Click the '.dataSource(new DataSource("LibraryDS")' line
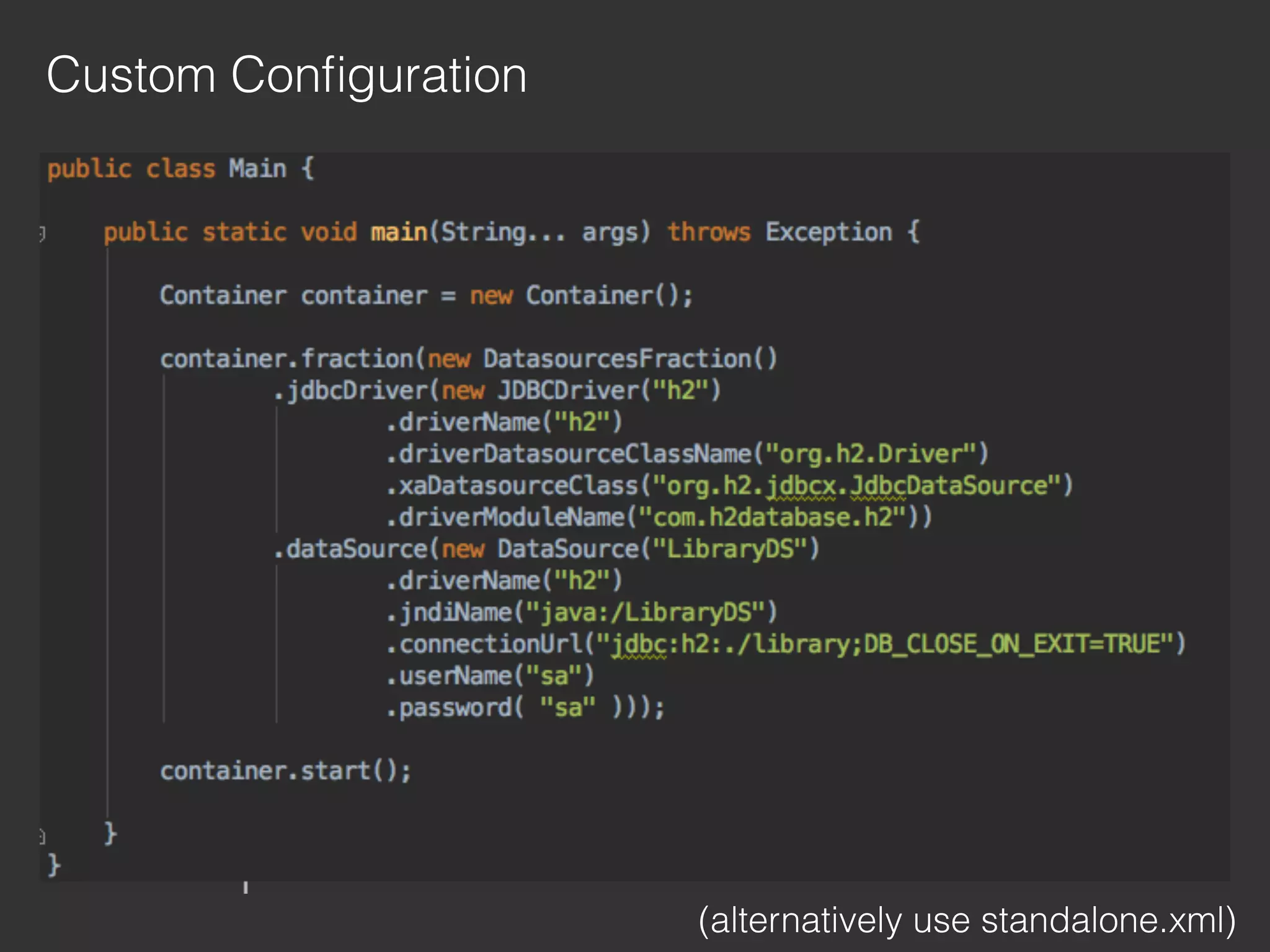The image size is (1270, 952). point(546,549)
